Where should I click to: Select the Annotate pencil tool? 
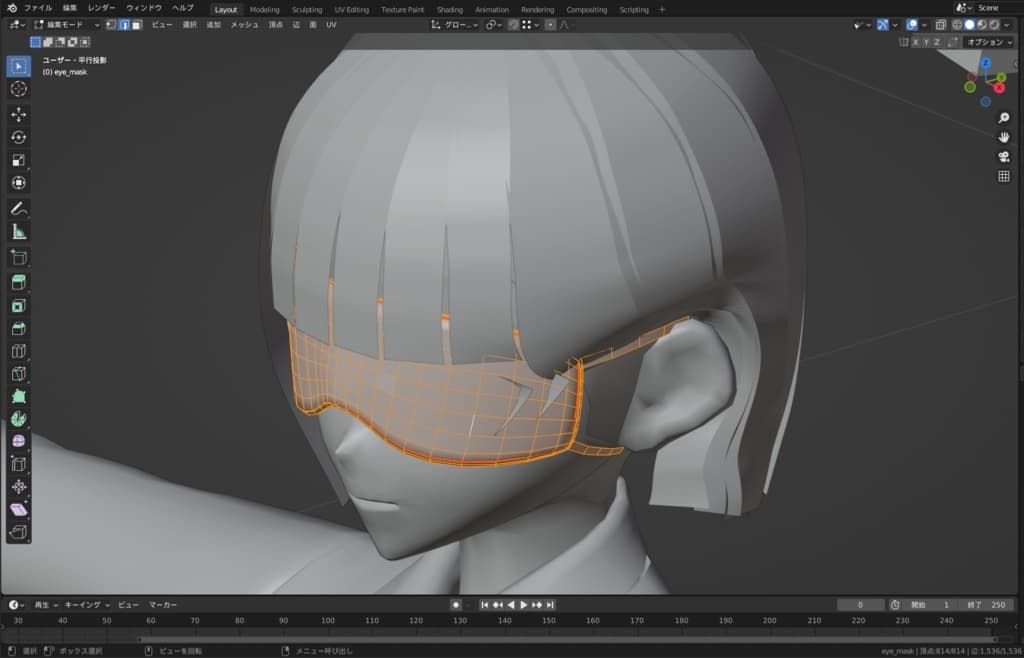(18, 209)
